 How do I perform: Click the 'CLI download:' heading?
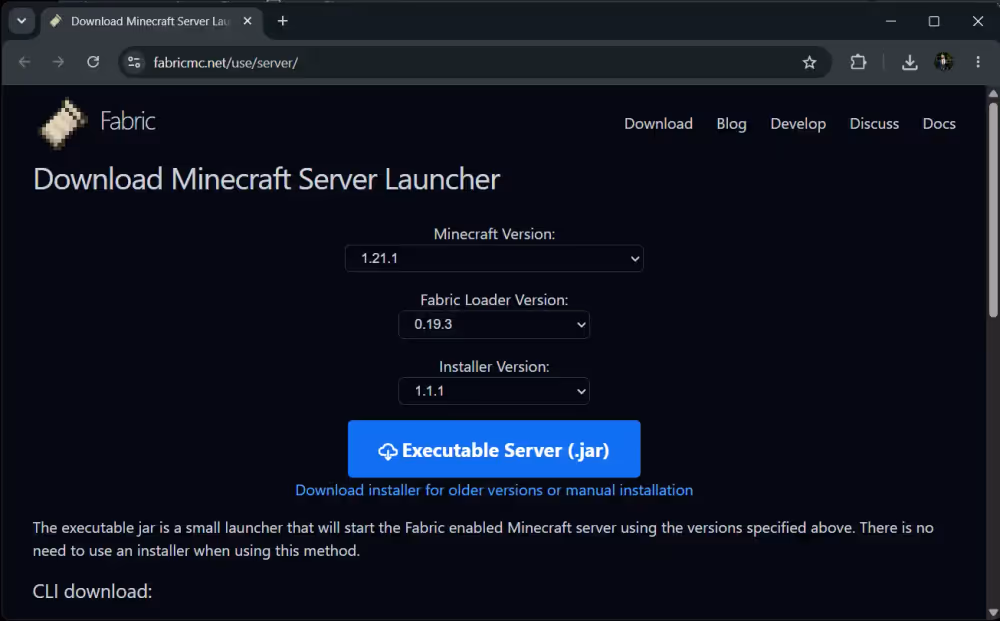92,592
